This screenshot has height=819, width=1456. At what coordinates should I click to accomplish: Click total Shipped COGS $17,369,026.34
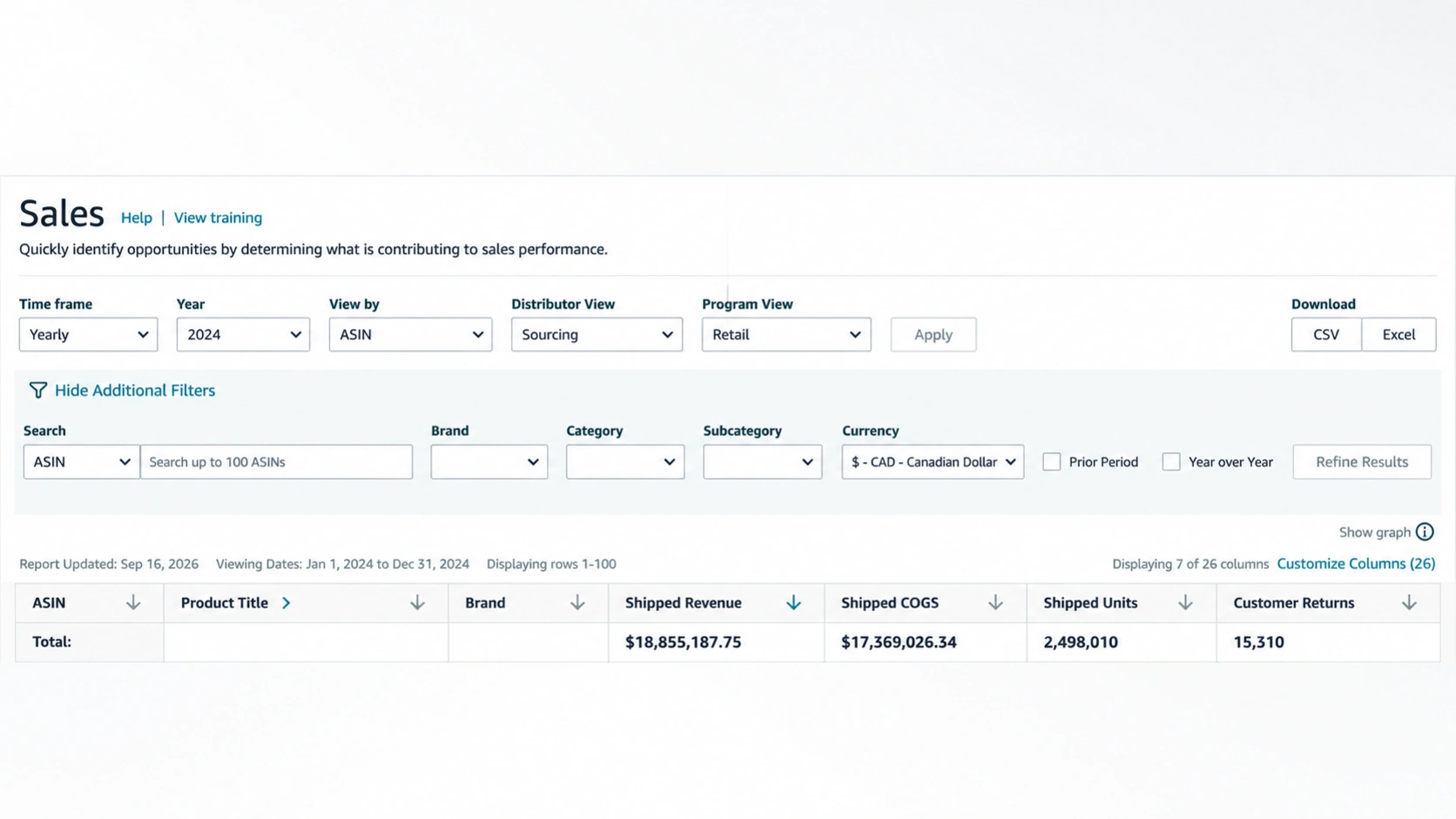click(899, 641)
